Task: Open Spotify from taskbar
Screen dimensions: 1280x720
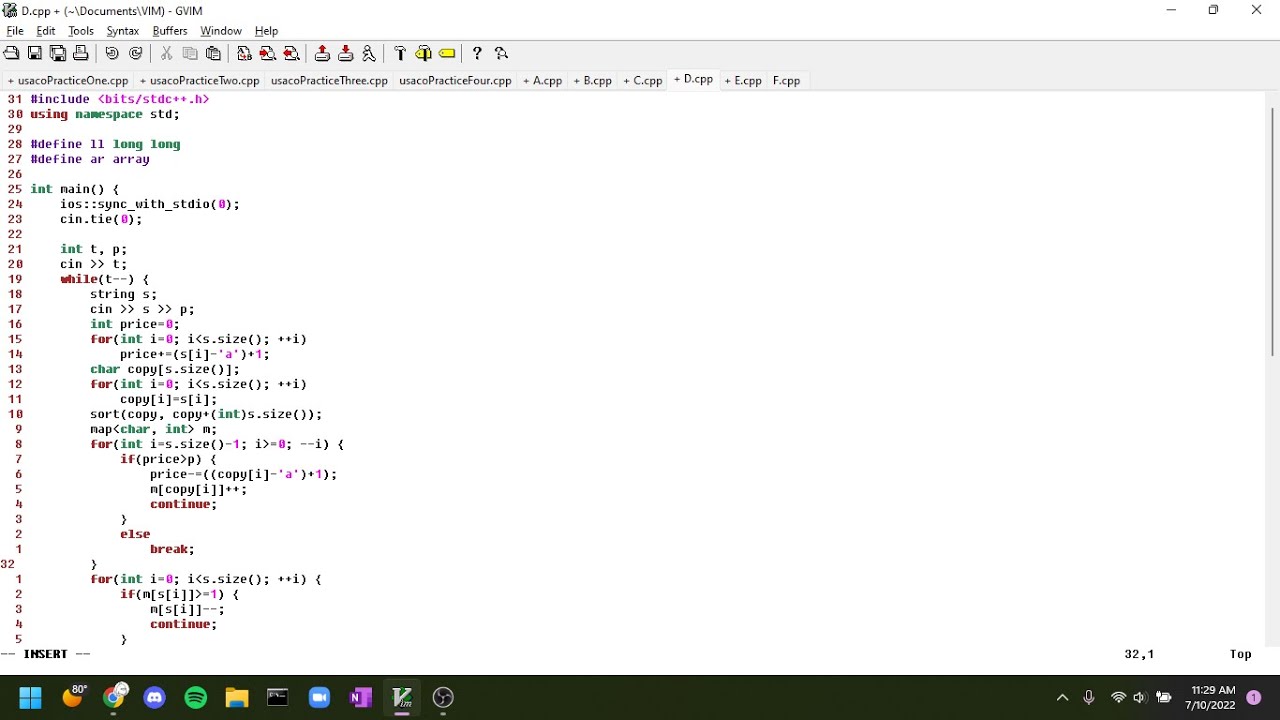Action: (196, 697)
